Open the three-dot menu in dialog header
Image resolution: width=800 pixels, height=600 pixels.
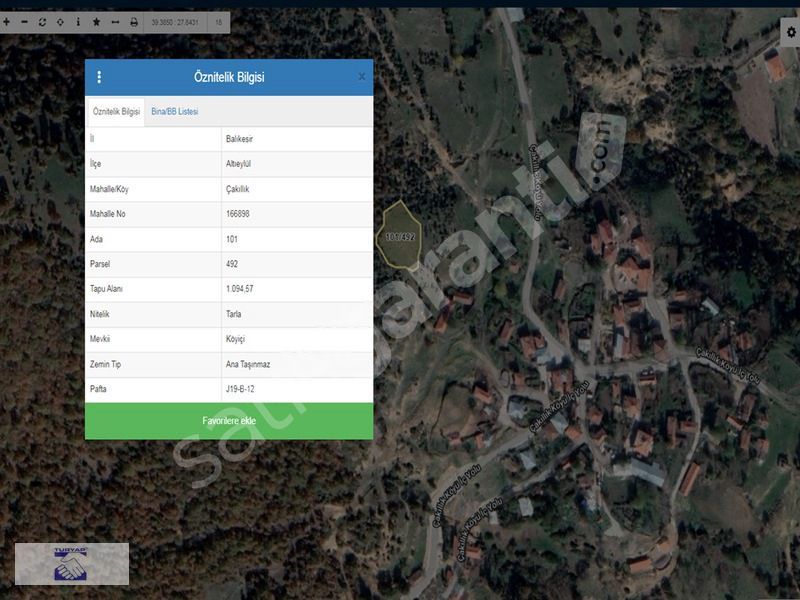click(99, 77)
